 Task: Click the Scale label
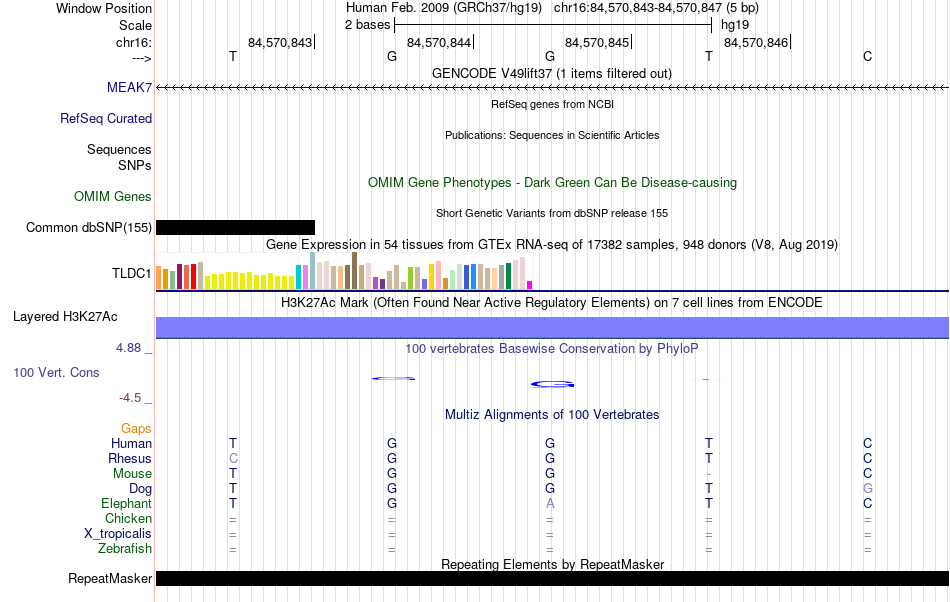pos(135,25)
